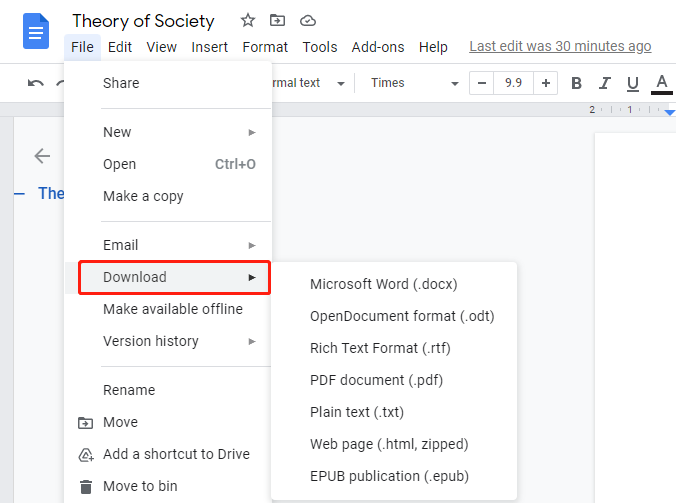Click Move to bin trash entry
Screen dimensions: 676x503
(168, 486)
